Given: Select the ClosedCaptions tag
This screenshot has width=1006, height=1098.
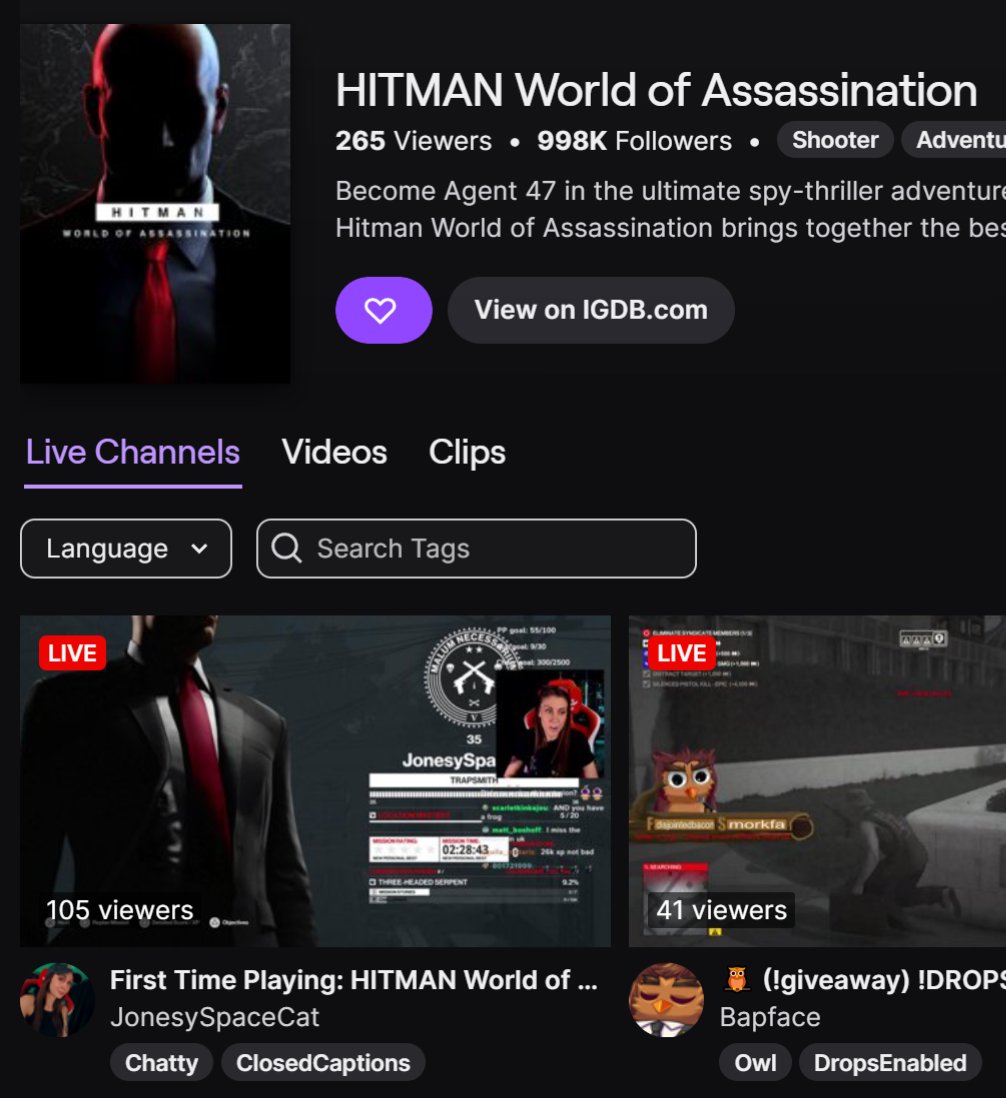Looking at the screenshot, I should pos(323,1063).
